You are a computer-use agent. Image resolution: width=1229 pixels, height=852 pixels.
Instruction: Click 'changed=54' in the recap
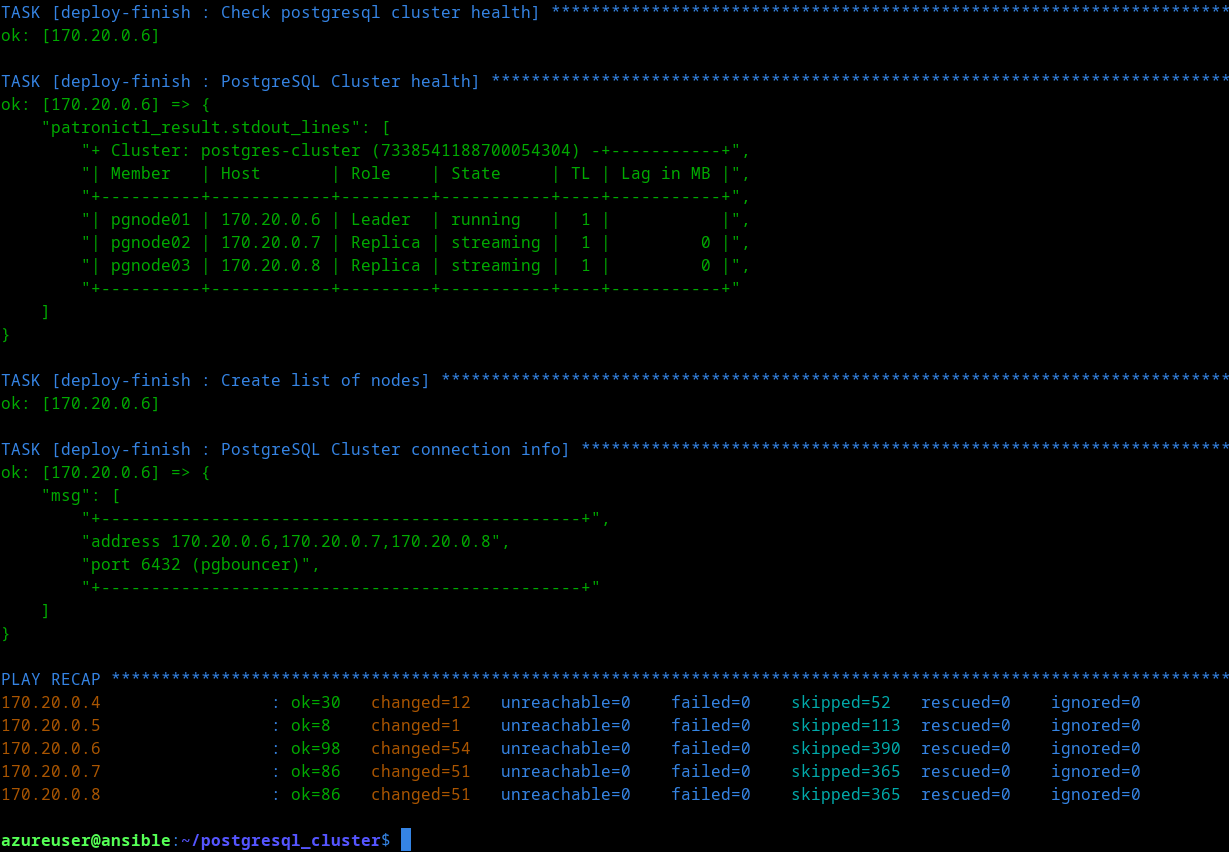[421, 748]
